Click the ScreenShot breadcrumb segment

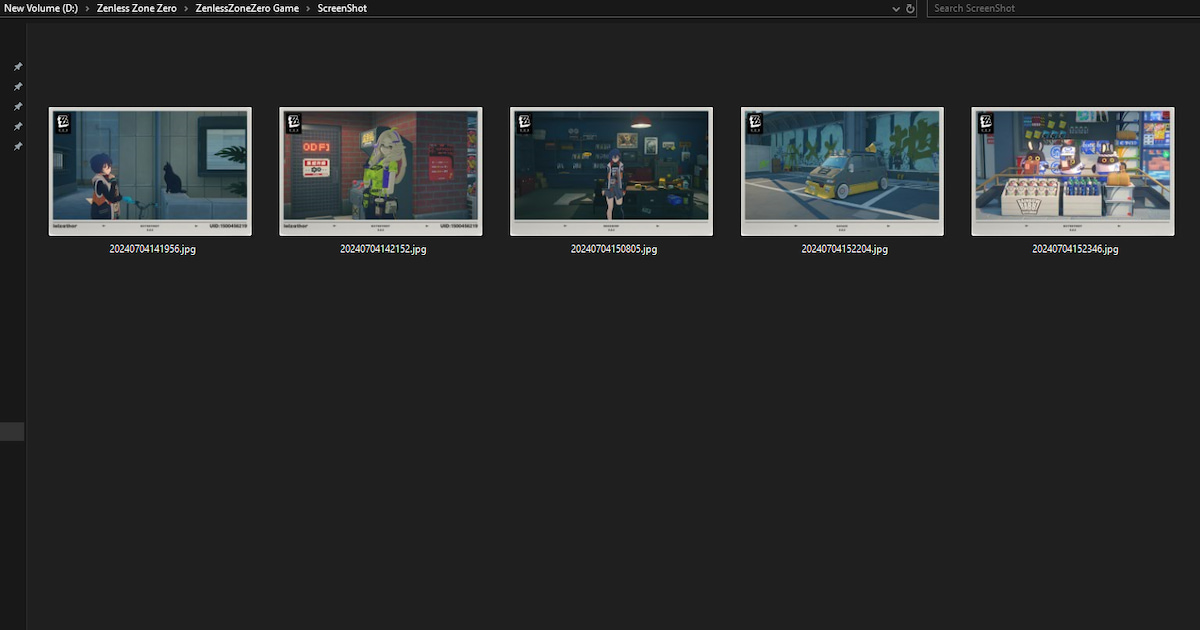[340, 8]
